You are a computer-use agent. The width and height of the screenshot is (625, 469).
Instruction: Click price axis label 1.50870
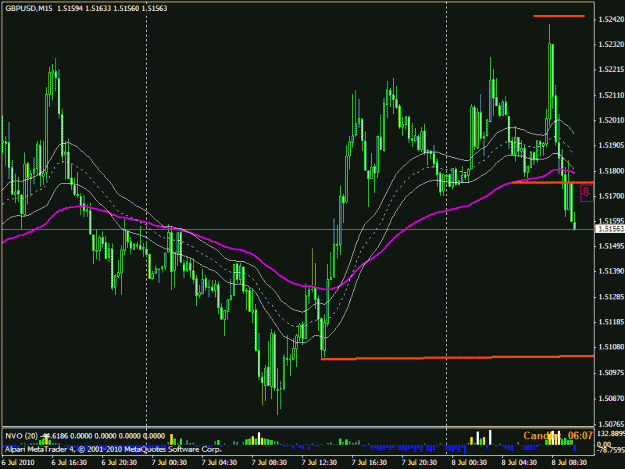coord(611,398)
